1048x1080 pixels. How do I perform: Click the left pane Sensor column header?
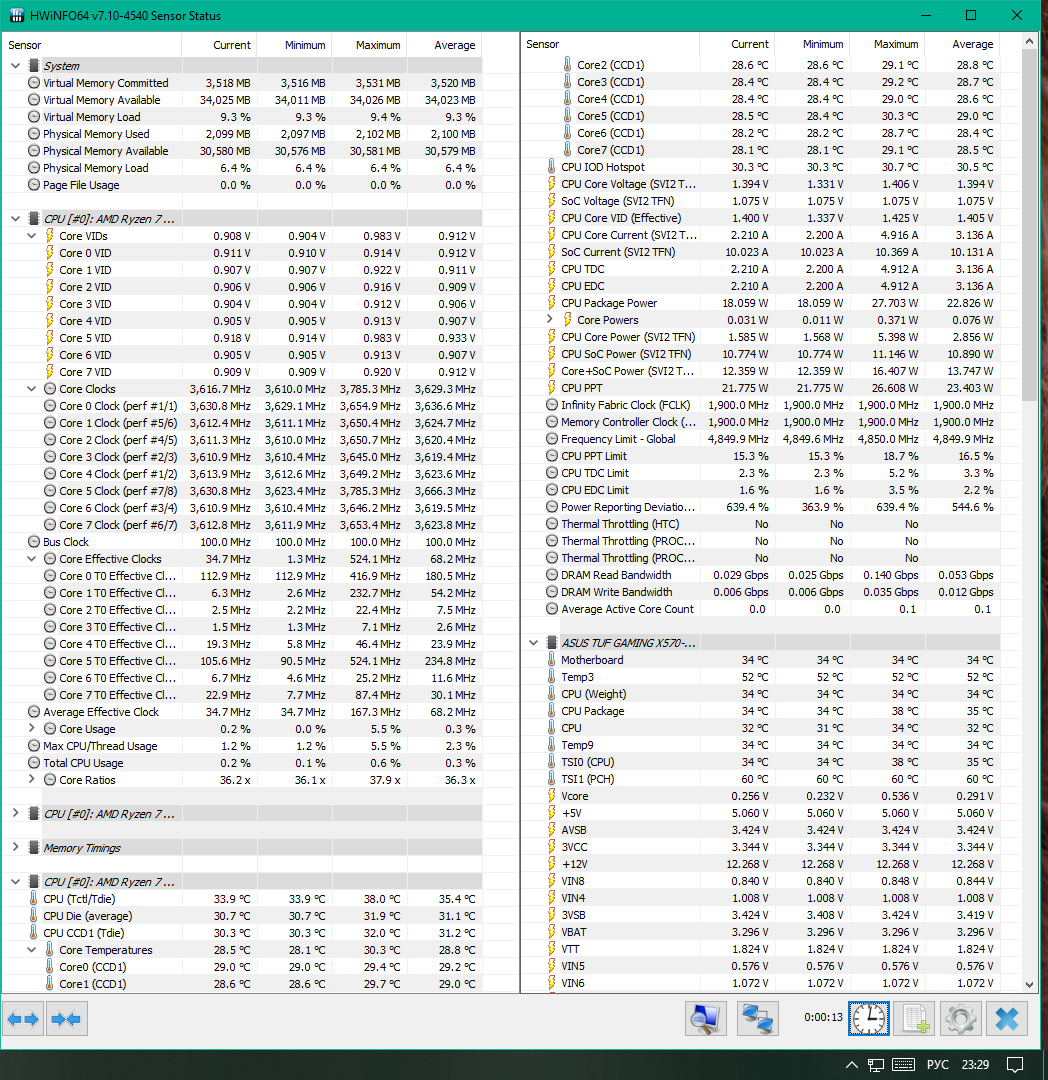[x=92, y=45]
